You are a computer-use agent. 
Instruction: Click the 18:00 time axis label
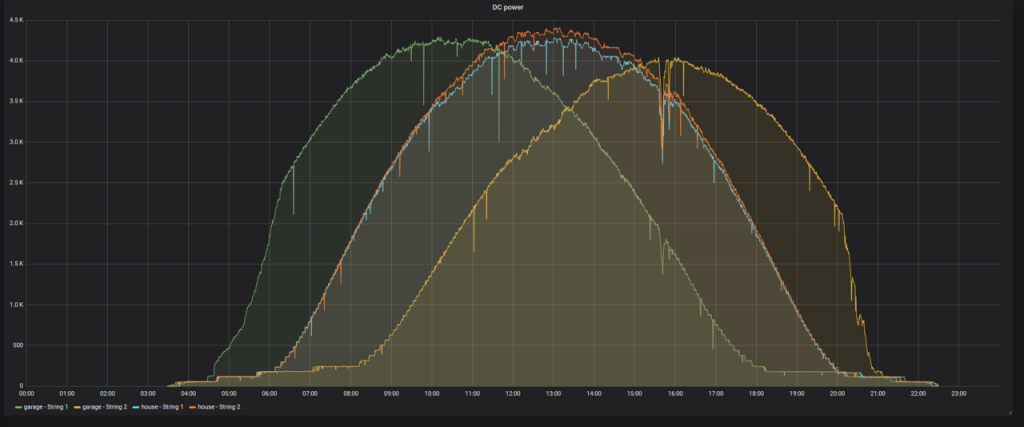(756, 394)
